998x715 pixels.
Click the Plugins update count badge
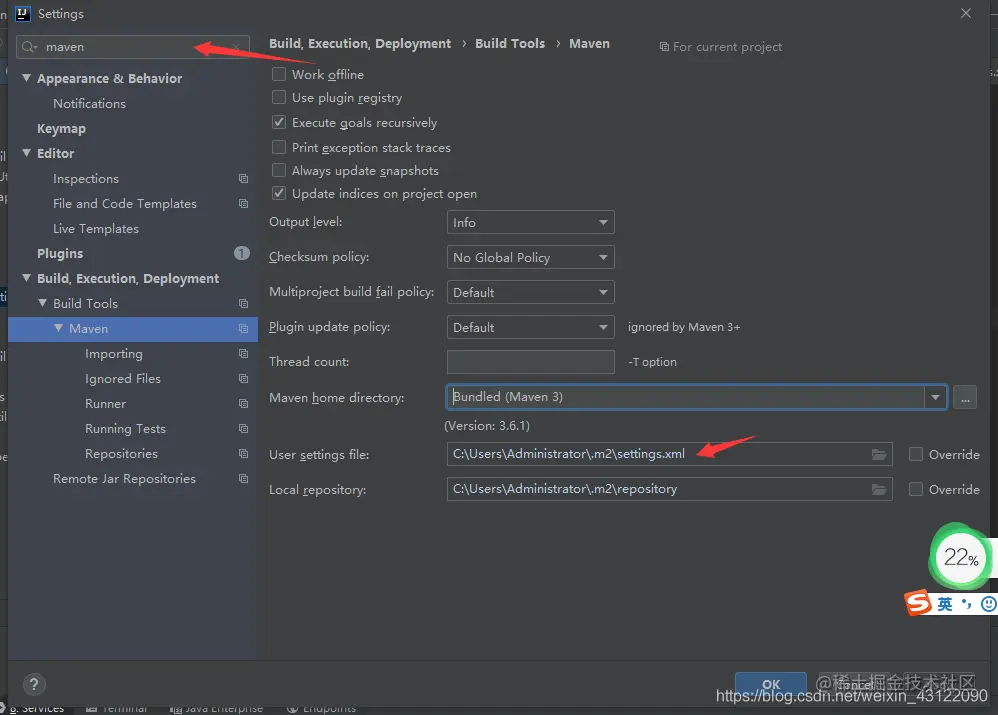(242, 253)
